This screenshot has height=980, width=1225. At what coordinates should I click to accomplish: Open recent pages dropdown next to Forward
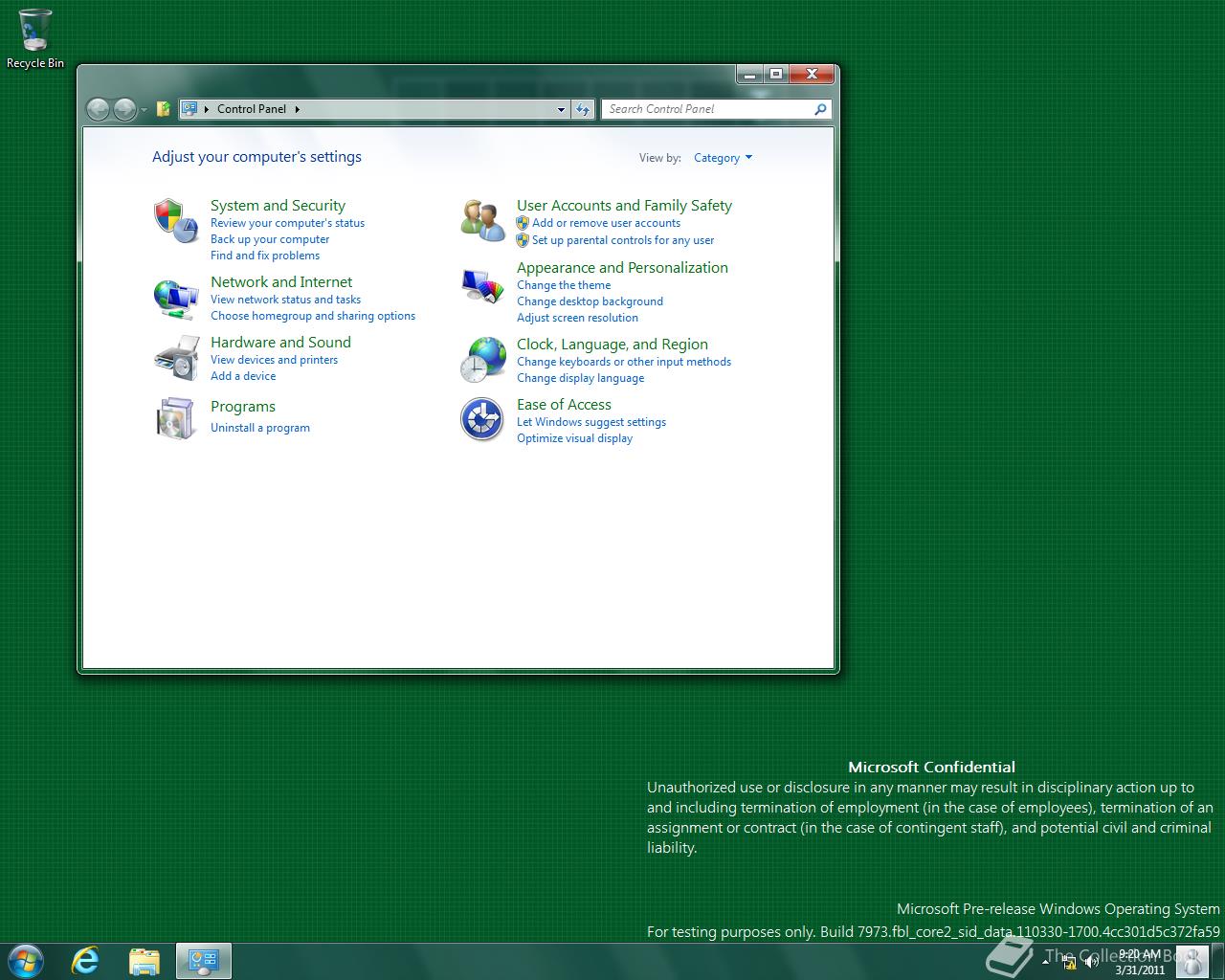[x=144, y=110]
